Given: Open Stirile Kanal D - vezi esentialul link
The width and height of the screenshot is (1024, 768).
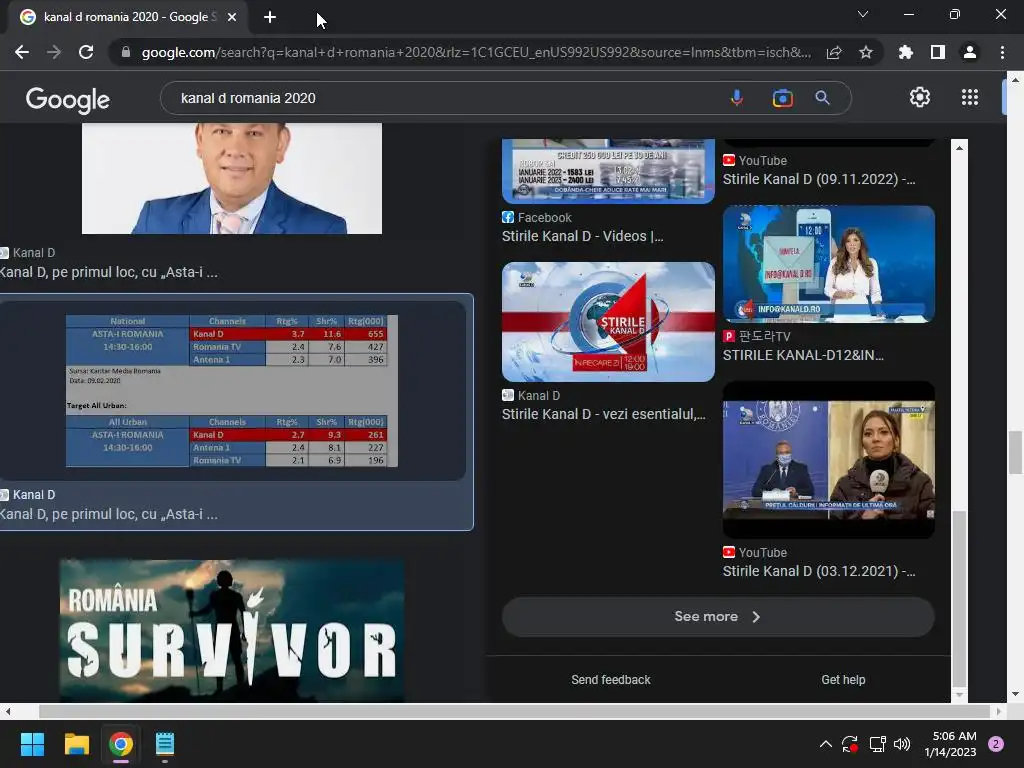Looking at the screenshot, I should click(x=603, y=414).
